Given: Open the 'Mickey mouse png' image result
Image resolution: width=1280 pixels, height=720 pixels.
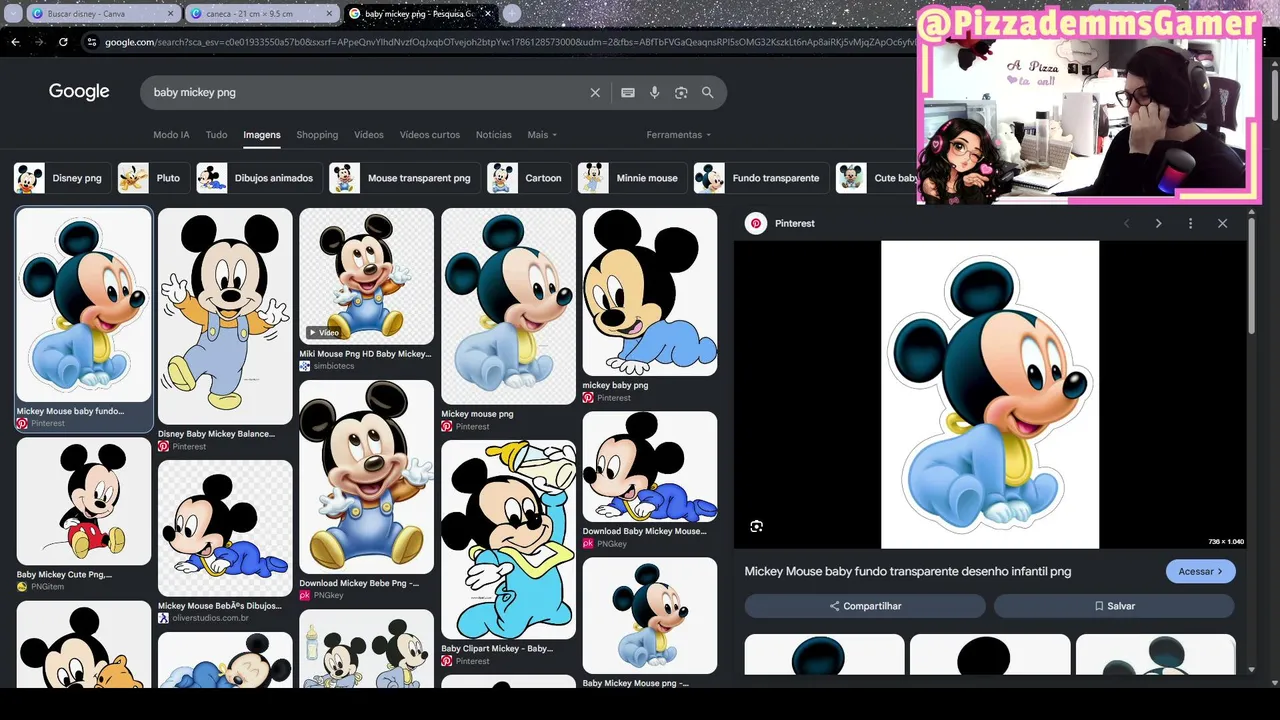Looking at the screenshot, I should click(x=508, y=306).
